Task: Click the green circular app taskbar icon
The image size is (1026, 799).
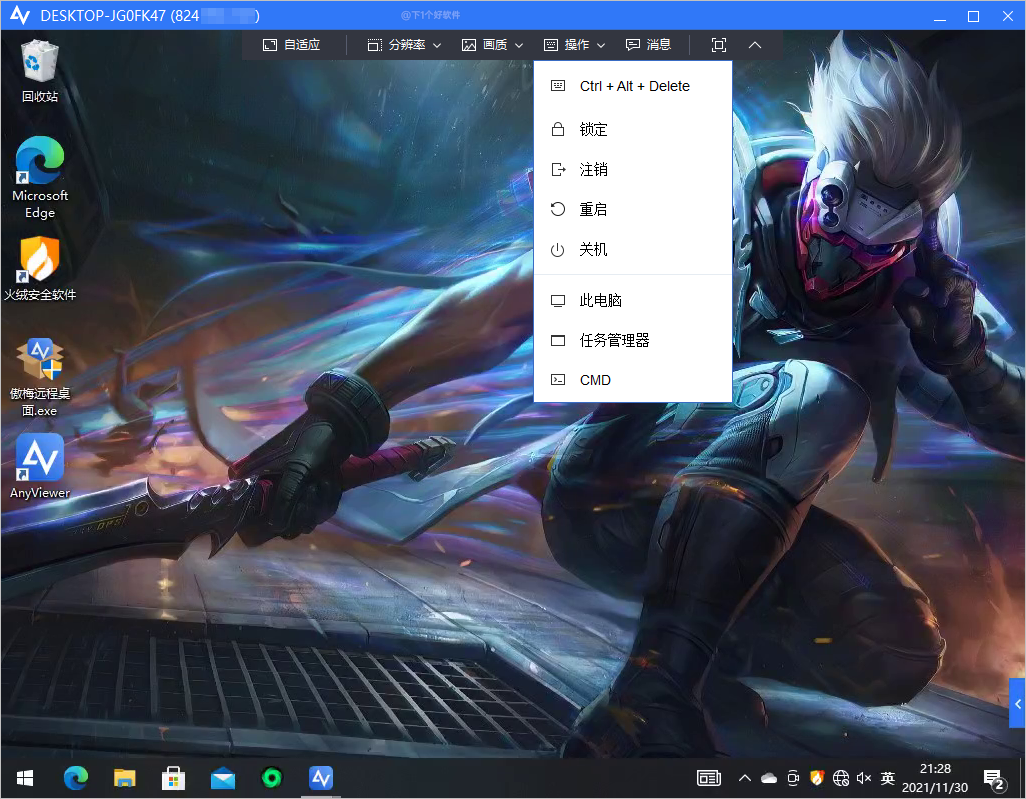Action: click(272, 778)
